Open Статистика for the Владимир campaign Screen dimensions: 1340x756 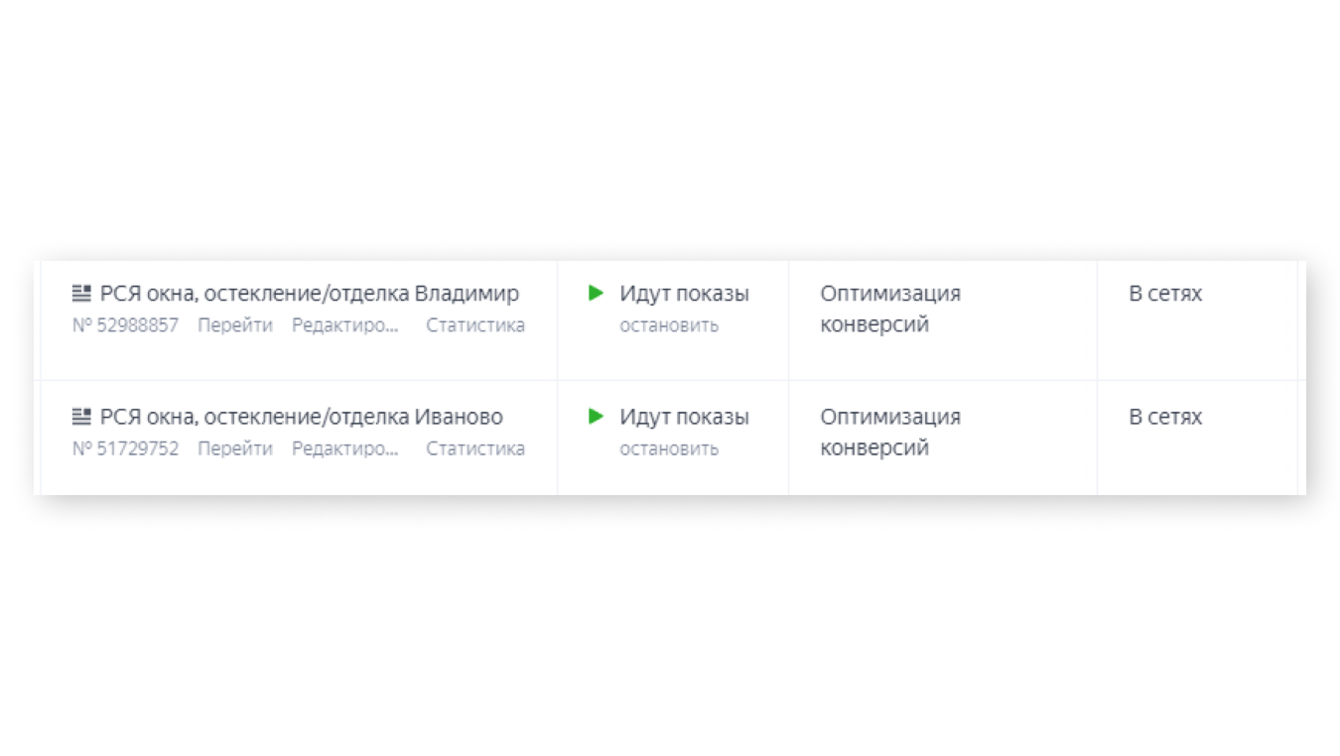[x=475, y=325]
